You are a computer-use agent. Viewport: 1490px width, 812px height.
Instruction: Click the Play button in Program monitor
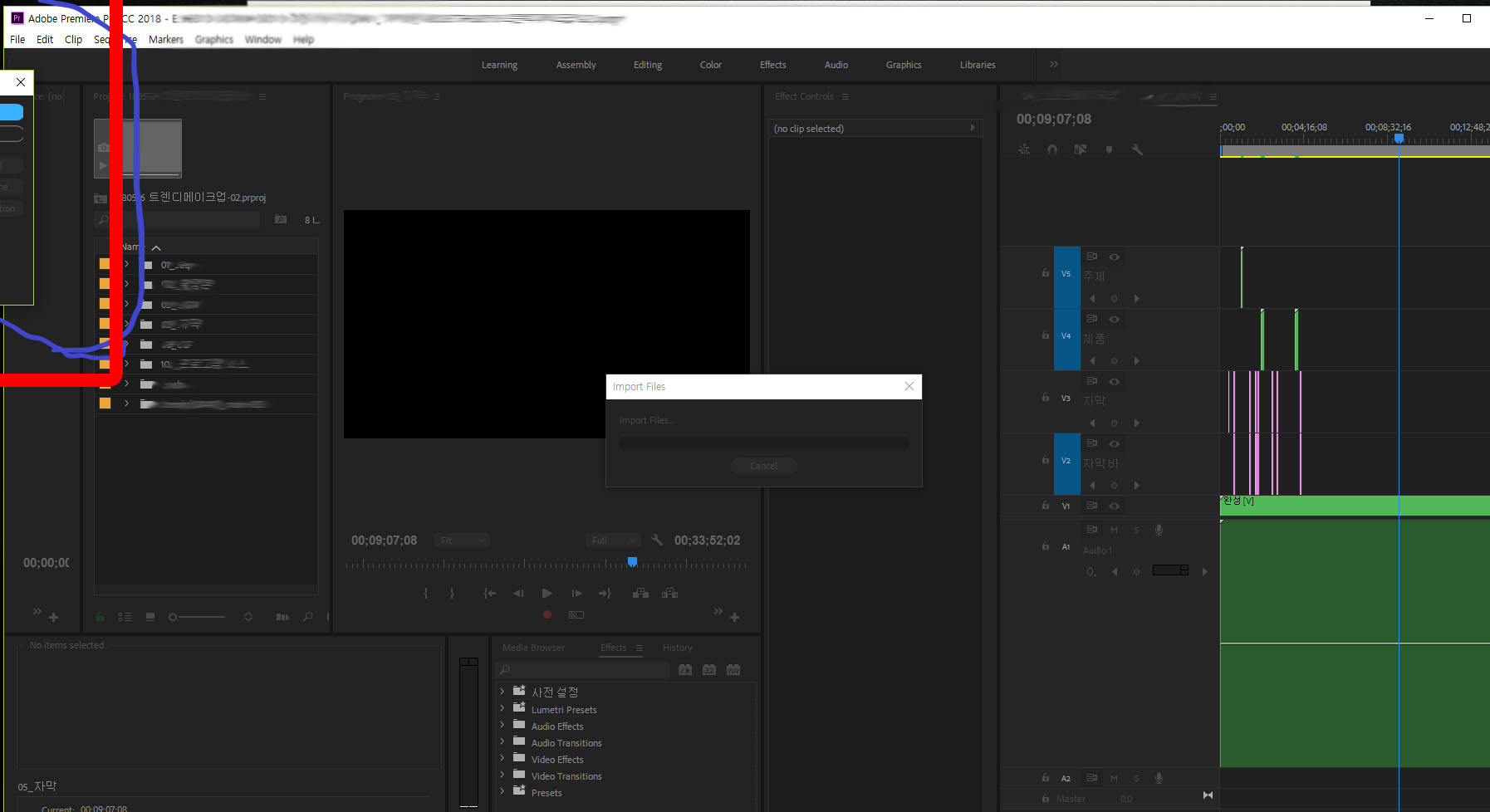tap(546, 593)
